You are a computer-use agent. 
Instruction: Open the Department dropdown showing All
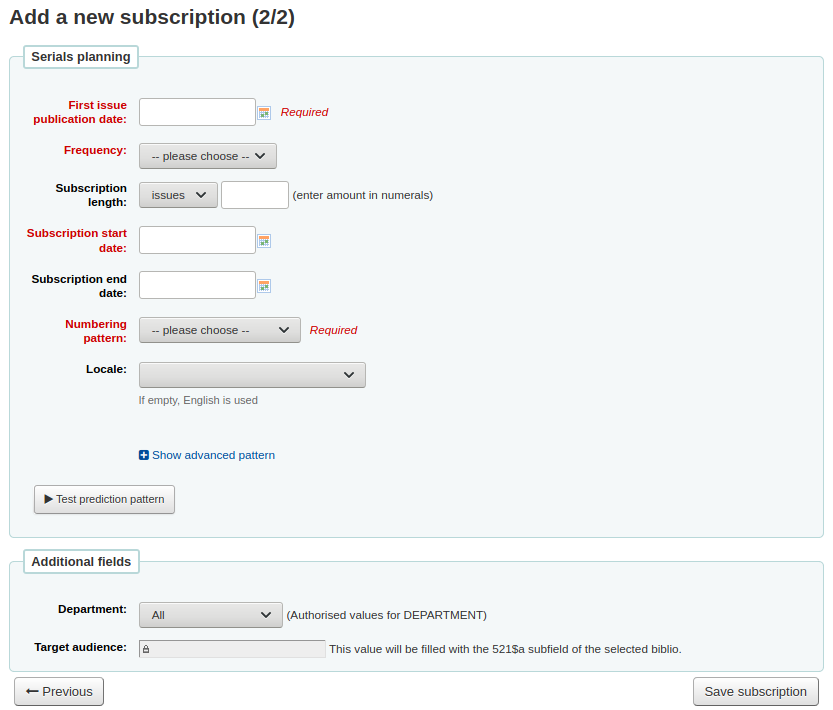coord(210,614)
